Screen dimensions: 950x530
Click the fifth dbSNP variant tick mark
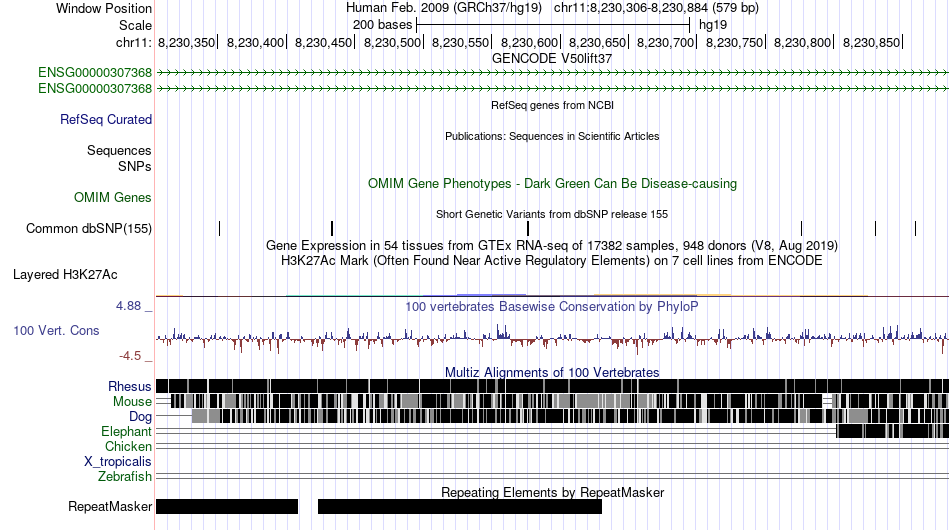point(875,228)
